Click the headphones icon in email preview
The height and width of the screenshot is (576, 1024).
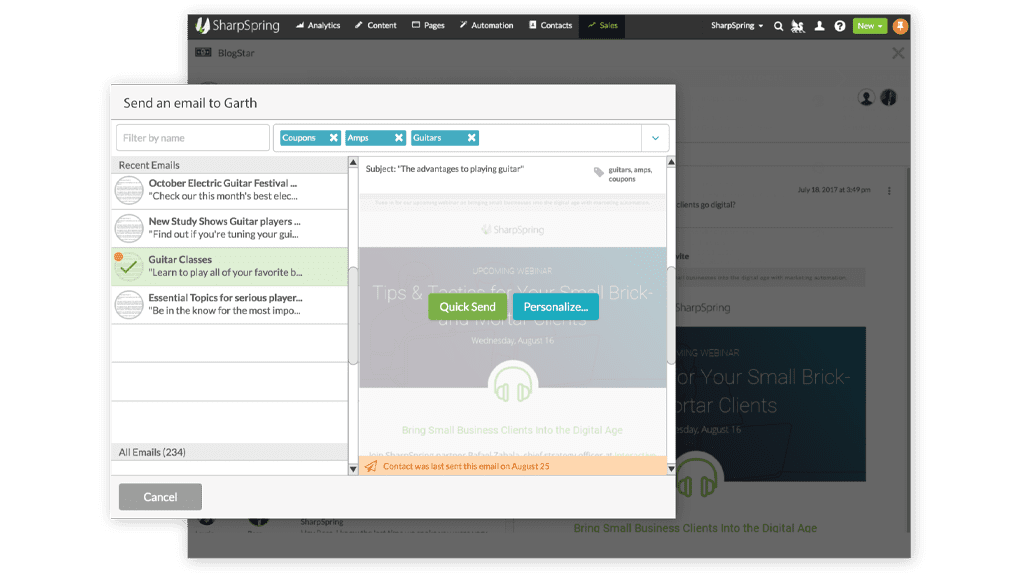(513, 385)
